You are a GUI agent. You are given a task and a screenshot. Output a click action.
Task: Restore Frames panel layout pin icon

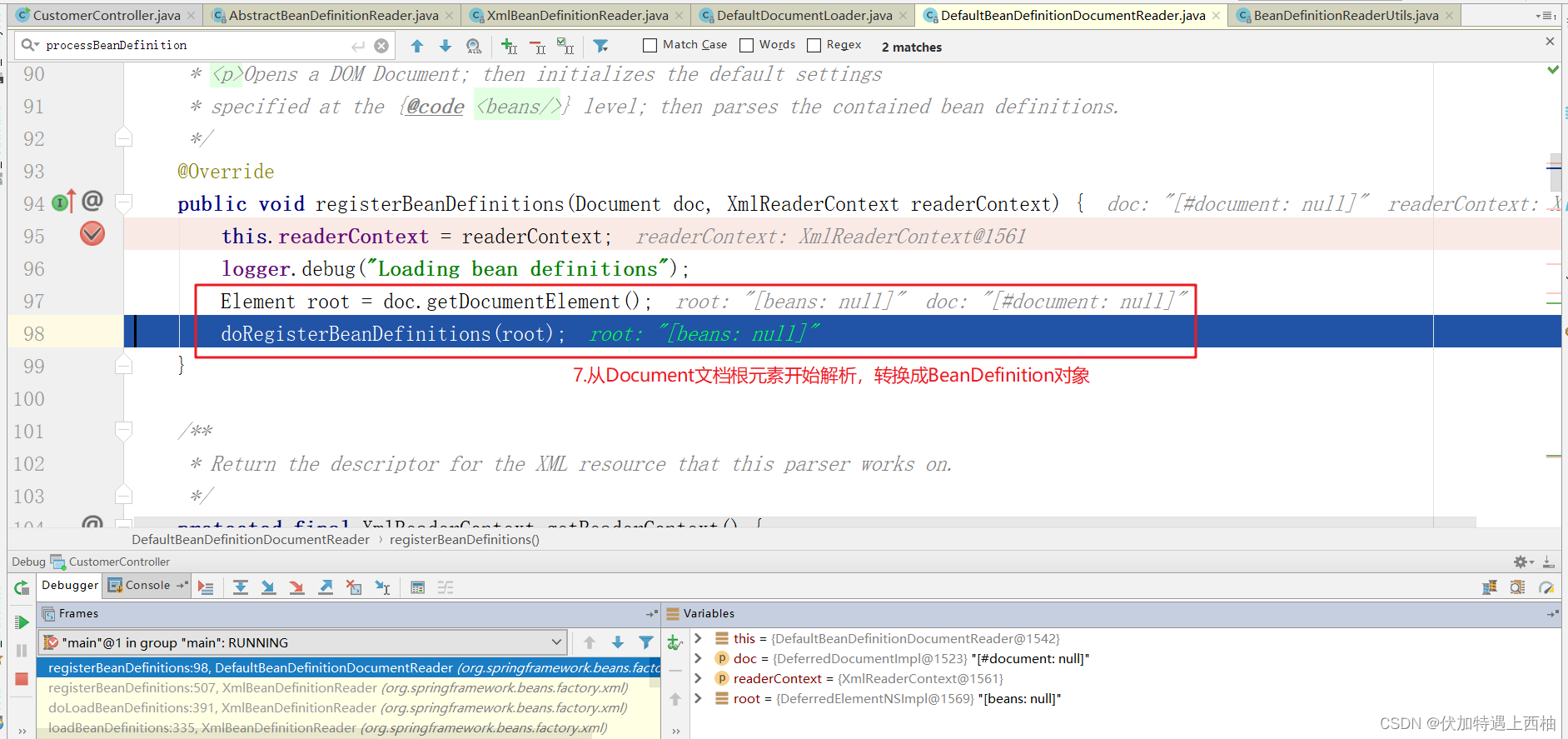(651, 614)
